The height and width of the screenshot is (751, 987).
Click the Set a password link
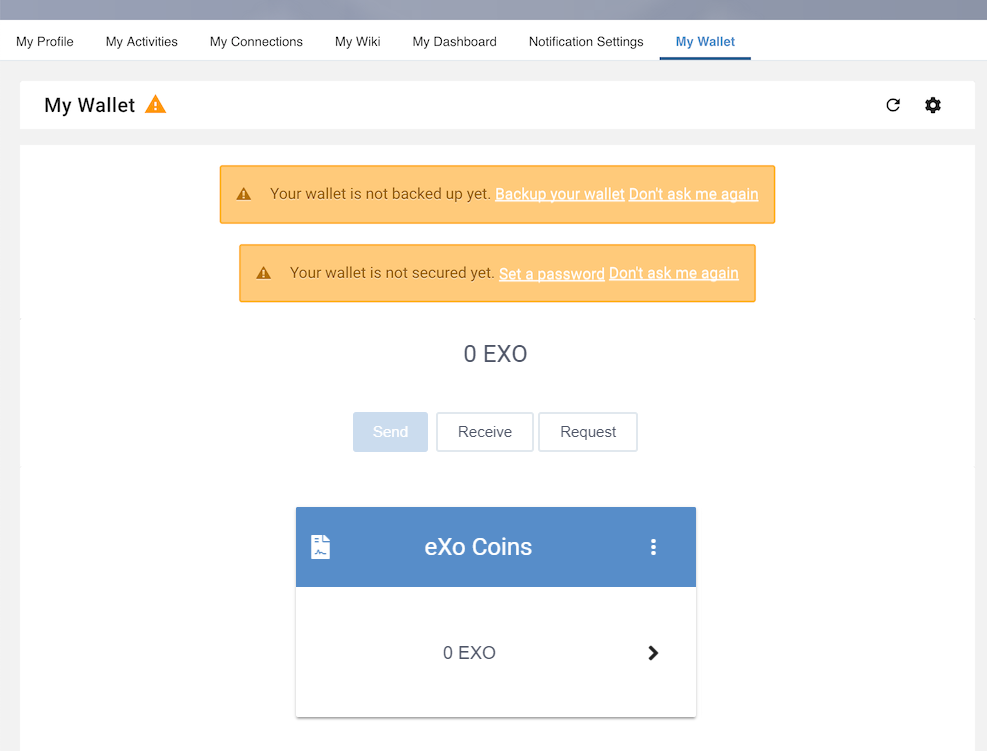(x=551, y=273)
